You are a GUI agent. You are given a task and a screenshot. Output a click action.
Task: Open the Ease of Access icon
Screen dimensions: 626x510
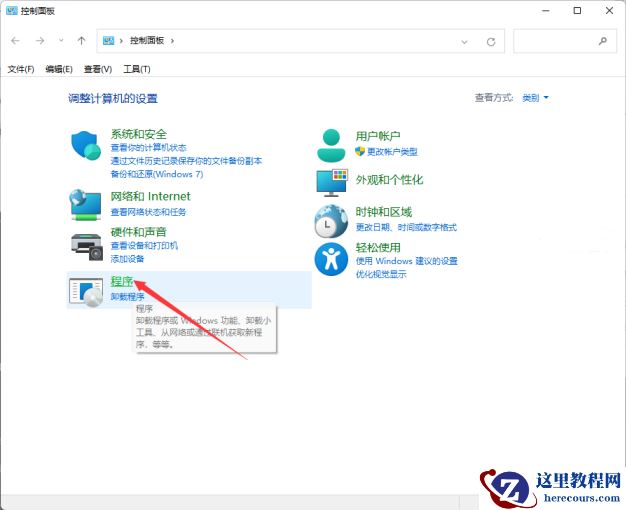pos(331,259)
